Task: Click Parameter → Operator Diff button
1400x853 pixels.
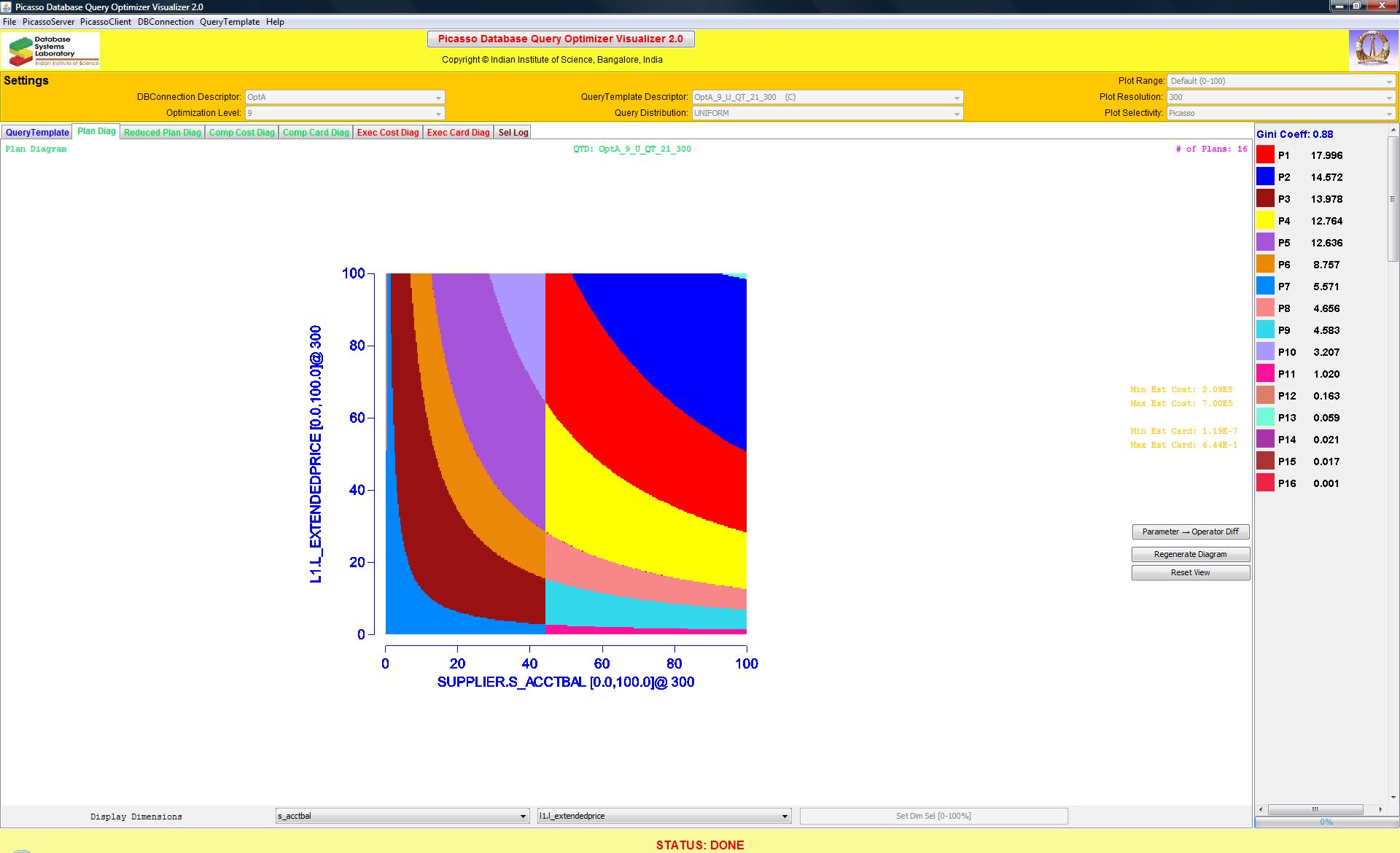Action: [1190, 531]
